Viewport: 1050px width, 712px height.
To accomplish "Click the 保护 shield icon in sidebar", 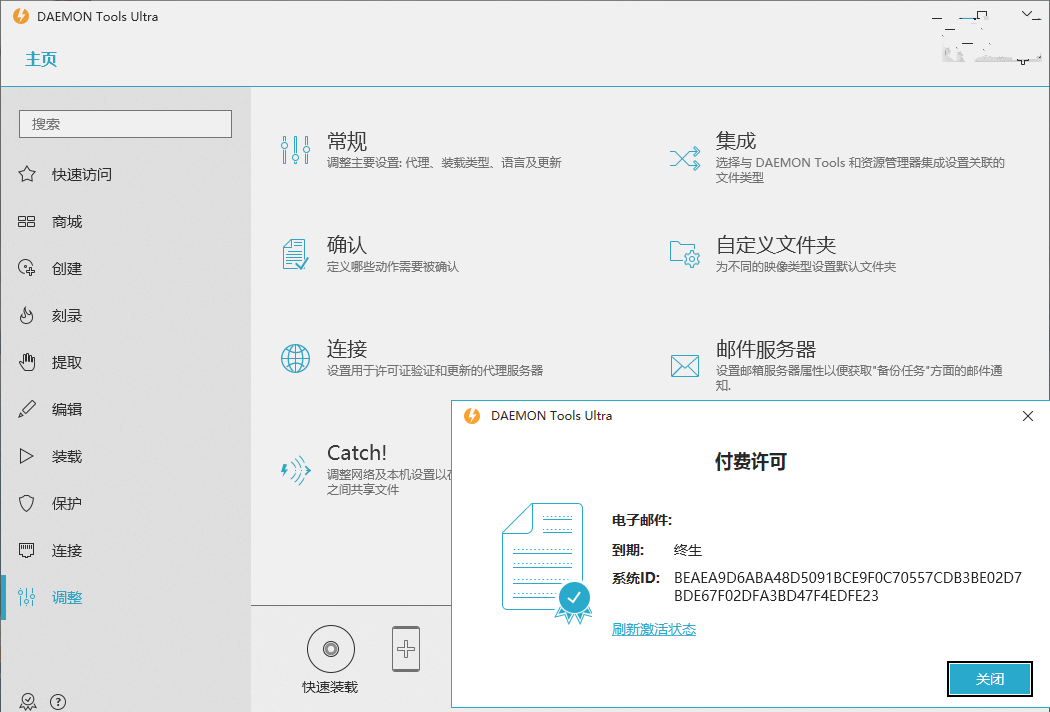I will point(27,504).
